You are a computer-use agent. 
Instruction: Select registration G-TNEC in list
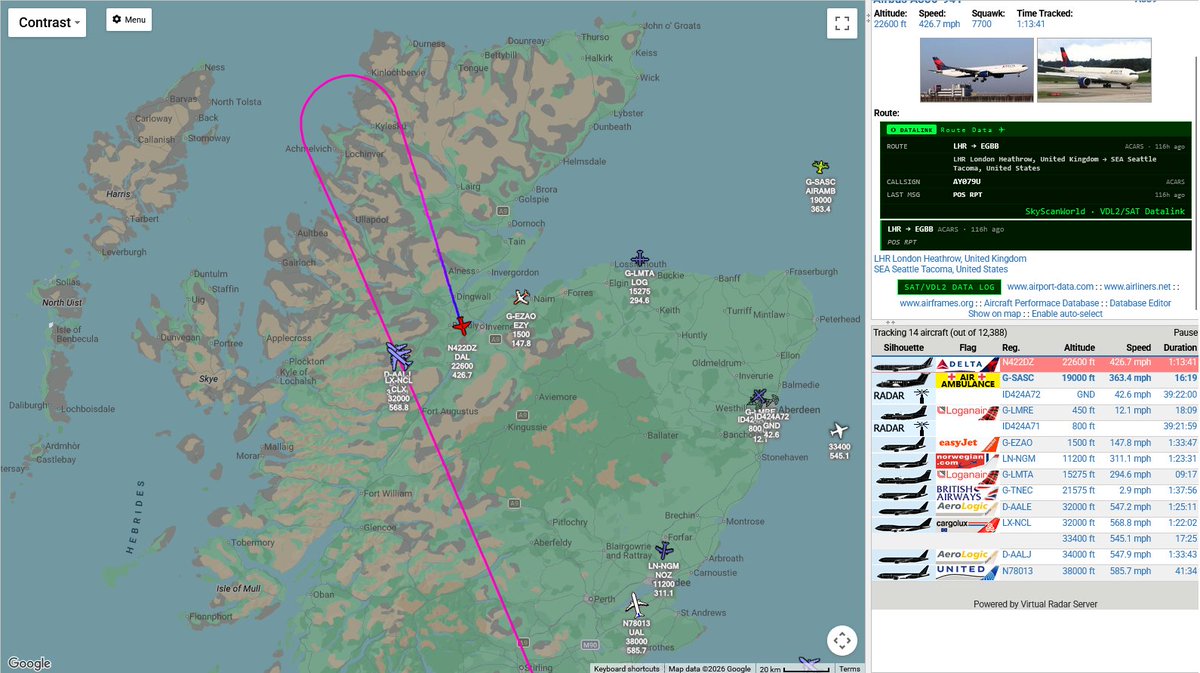click(1018, 491)
